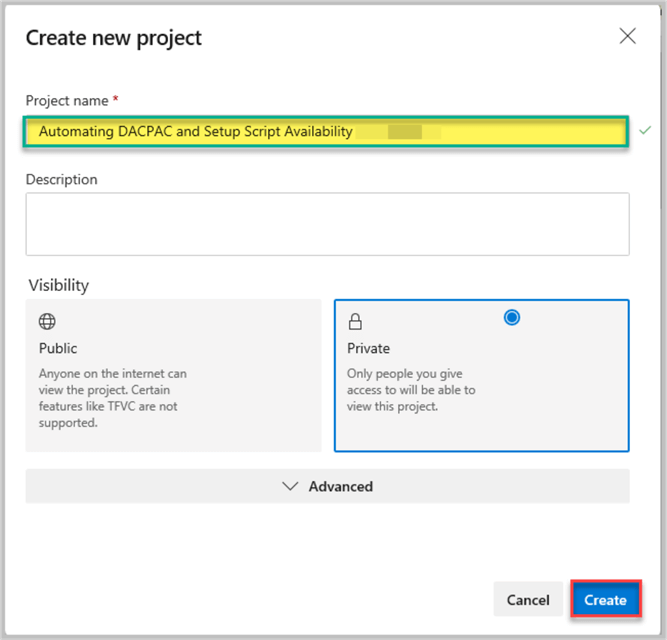Choose the Private label in visibility options
Image resolution: width=667 pixels, height=640 pixels.
coord(366,348)
